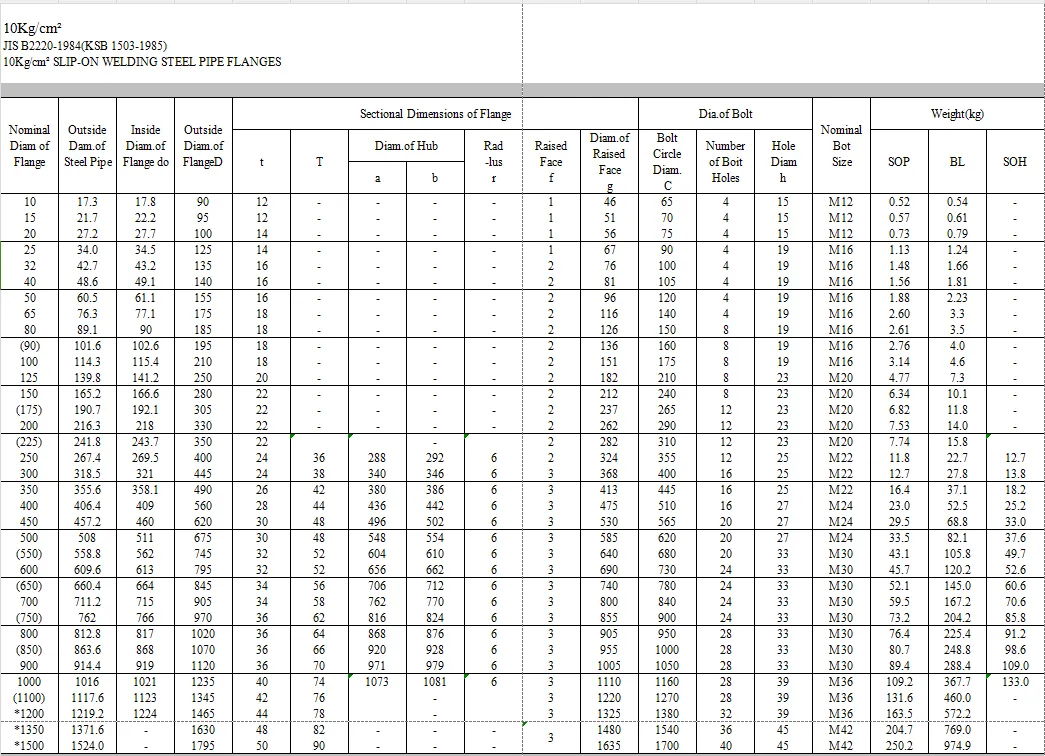This screenshot has height=756, width=1045.
Task: Click the '0.79' BL weight cell
Action: pos(957,234)
